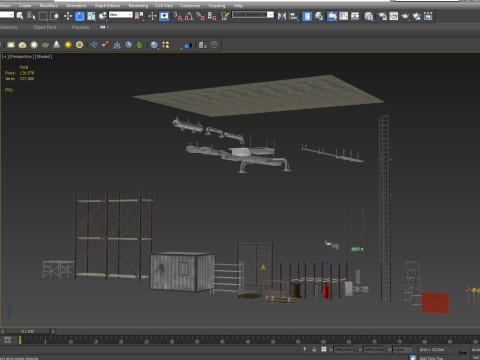Select the Select and Move tool
Screen dimensions: 480x360
point(68,16)
